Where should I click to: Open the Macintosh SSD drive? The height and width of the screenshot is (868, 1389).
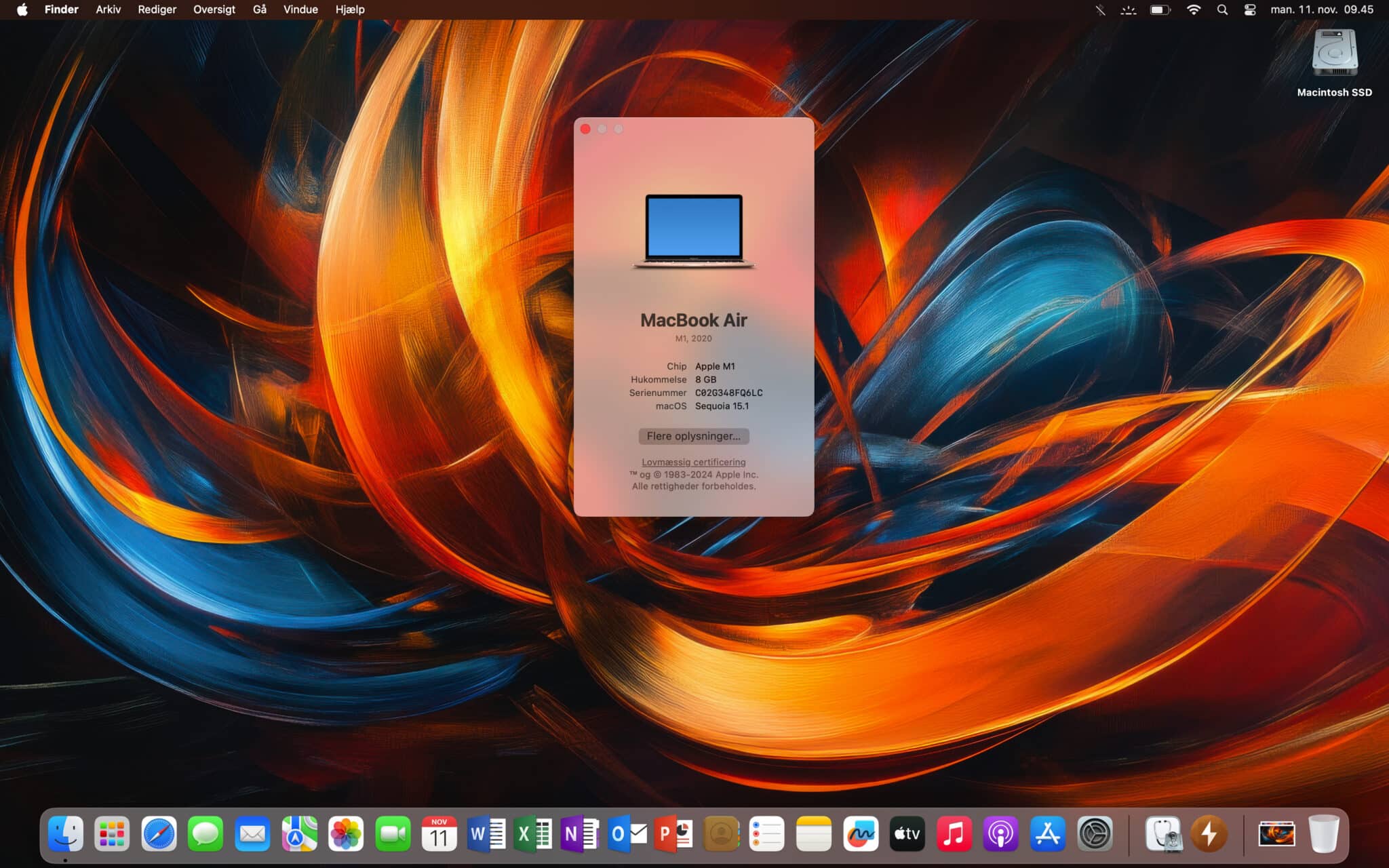(1334, 54)
